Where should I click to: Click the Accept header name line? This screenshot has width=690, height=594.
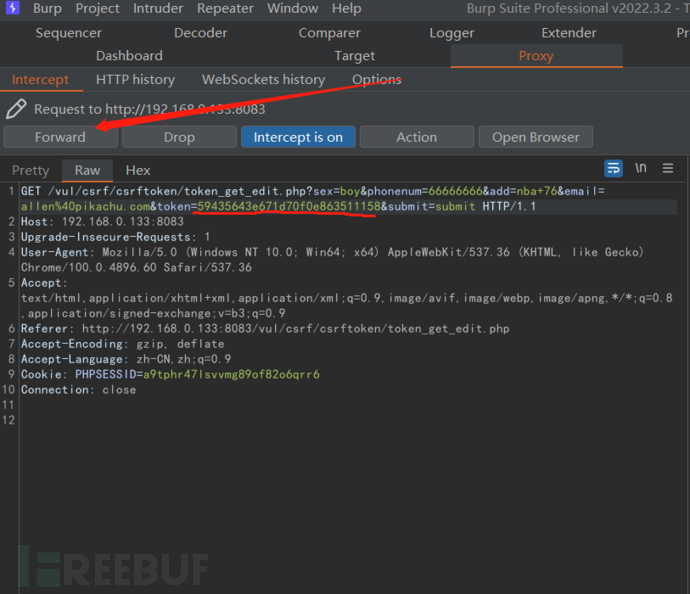point(44,282)
